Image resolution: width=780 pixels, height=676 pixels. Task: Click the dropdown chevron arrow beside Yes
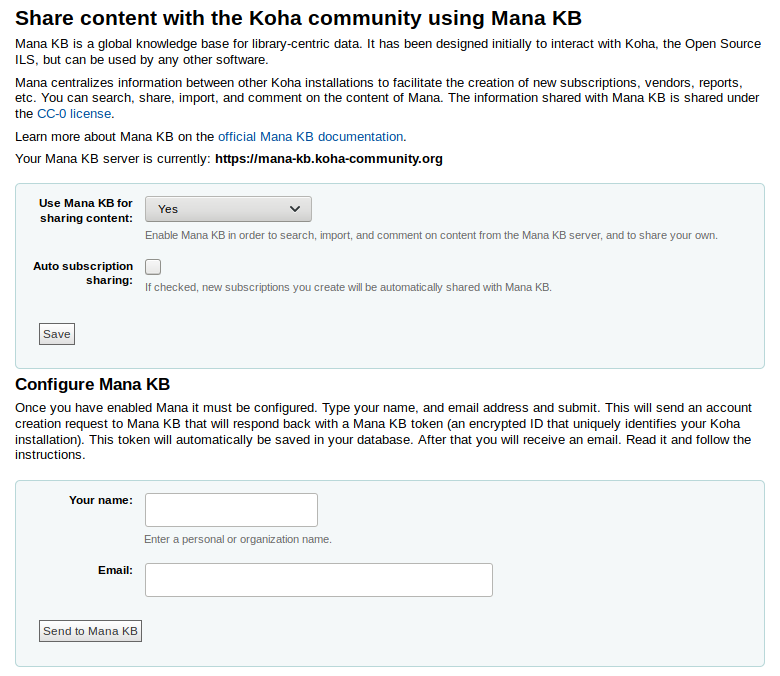point(295,209)
